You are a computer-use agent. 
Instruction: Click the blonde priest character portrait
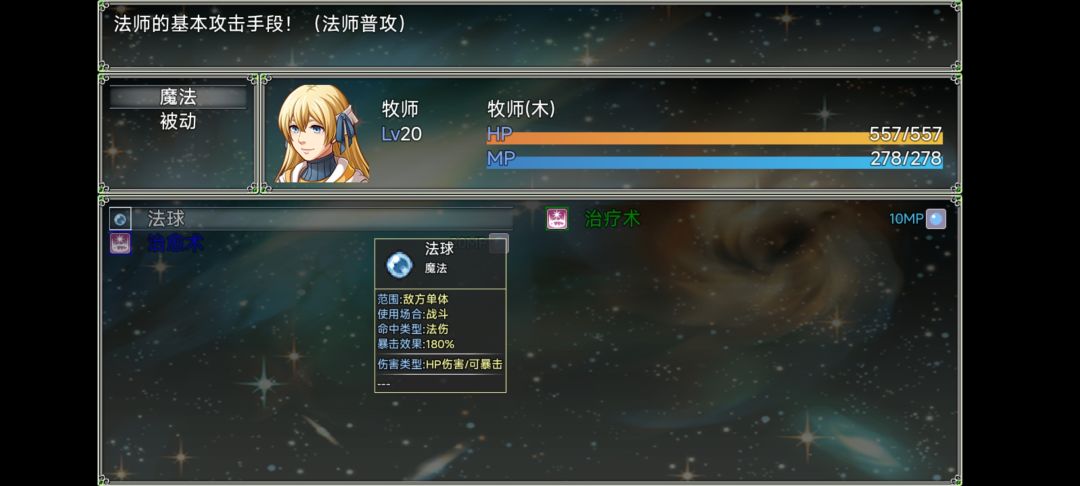click(x=322, y=134)
